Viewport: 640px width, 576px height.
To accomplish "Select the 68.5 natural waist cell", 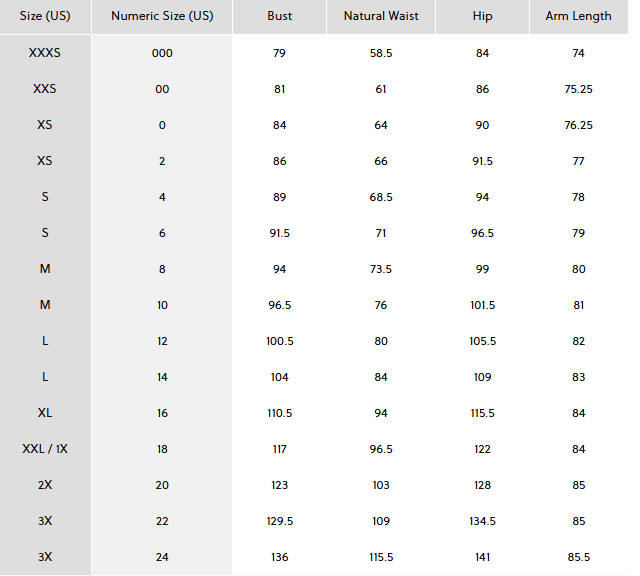I will (x=381, y=197).
